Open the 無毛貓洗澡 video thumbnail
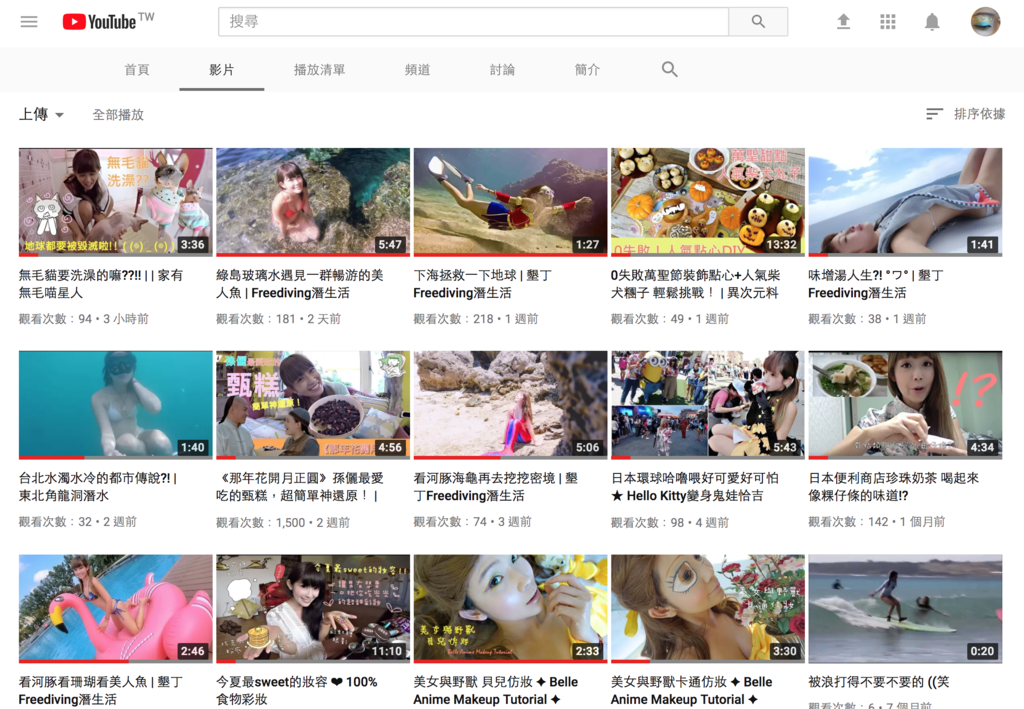Viewport: 1024px width, 709px height. click(116, 202)
